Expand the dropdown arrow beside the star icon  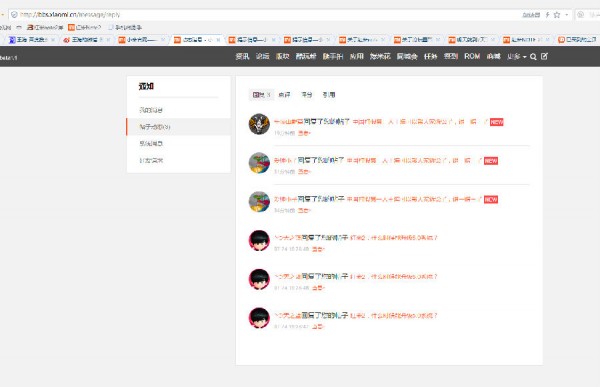click(x=567, y=15)
